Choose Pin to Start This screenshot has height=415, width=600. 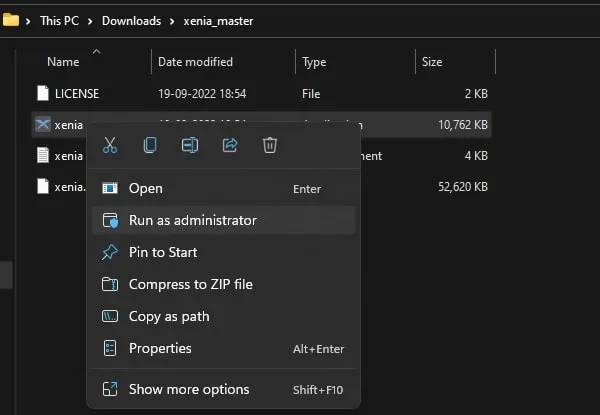tap(223, 252)
